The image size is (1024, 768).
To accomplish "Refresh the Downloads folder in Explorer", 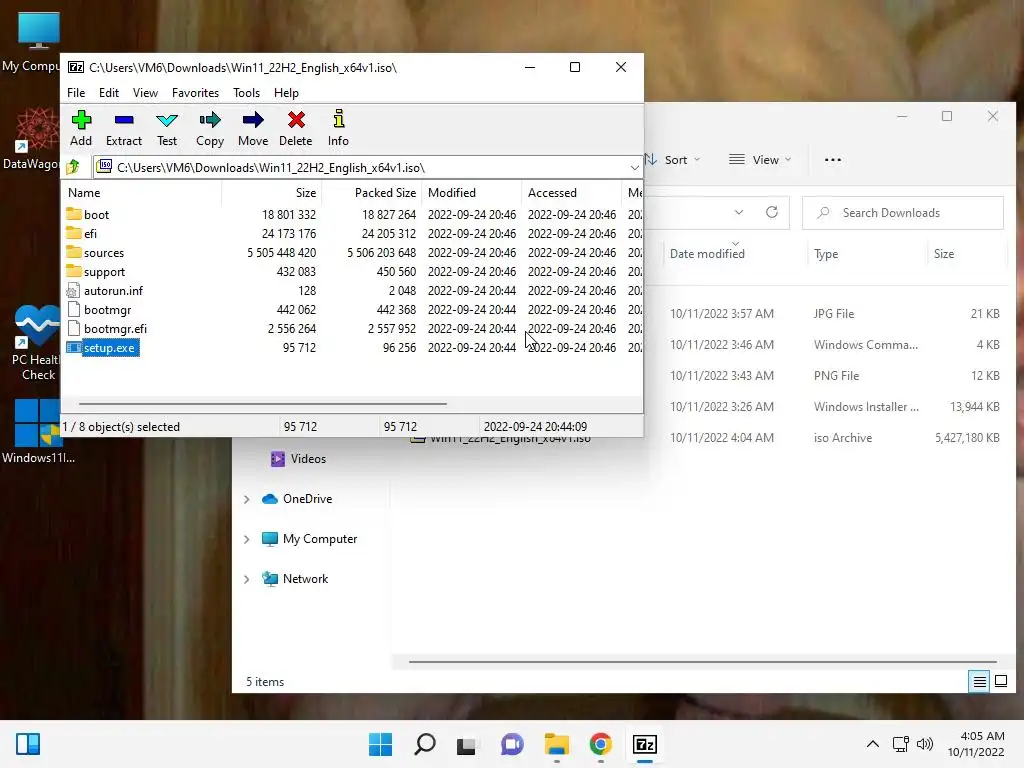I will [x=772, y=212].
